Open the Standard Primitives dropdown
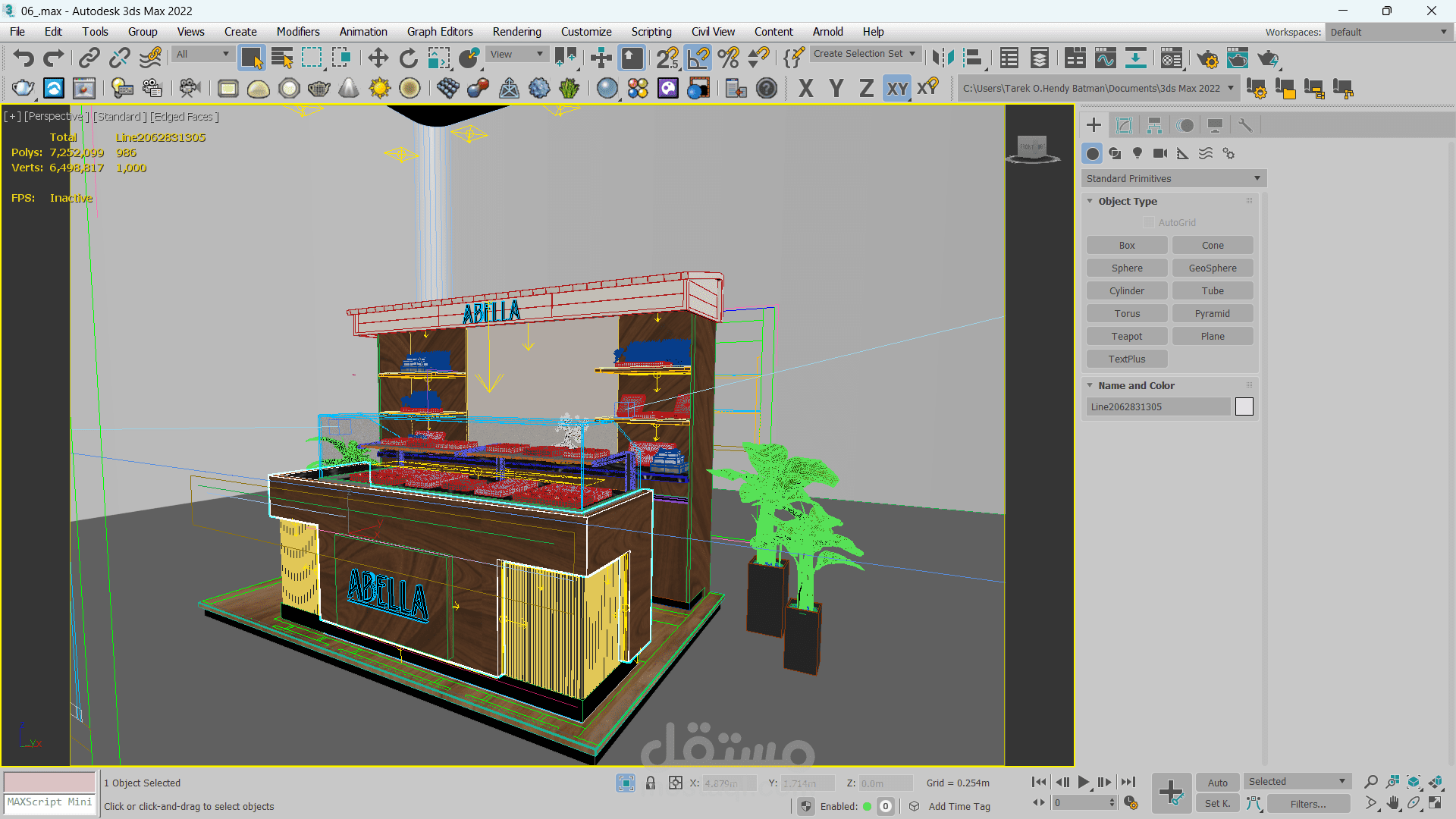The image size is (1456, 819). (1172, 178)
